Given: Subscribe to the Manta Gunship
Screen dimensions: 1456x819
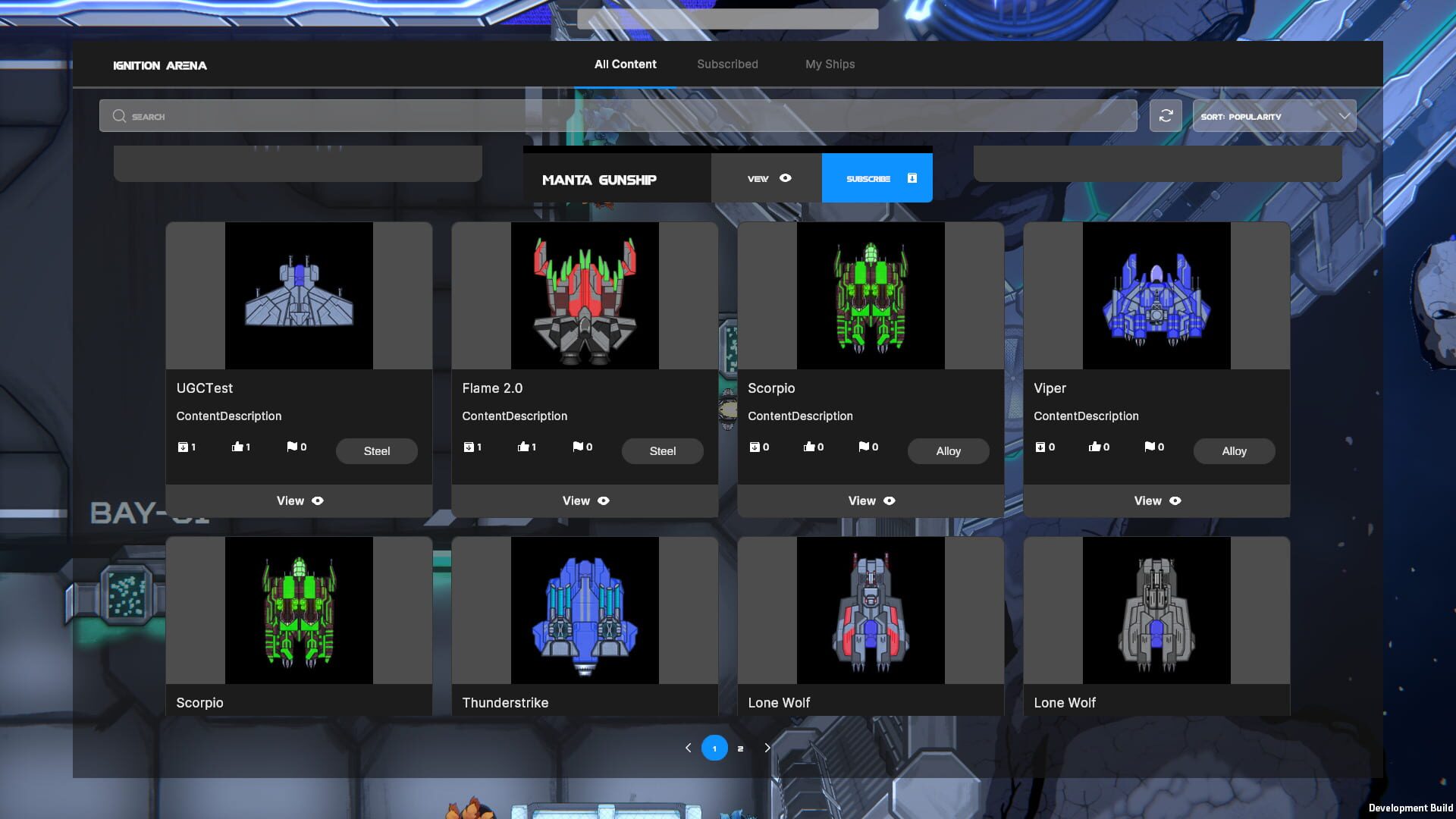Looking at the screenshot, I should (877, 178).
